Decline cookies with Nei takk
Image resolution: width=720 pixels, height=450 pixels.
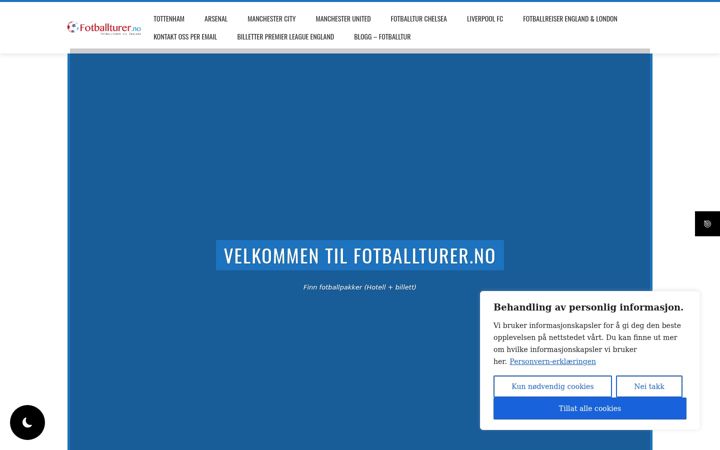coord(649,386)
